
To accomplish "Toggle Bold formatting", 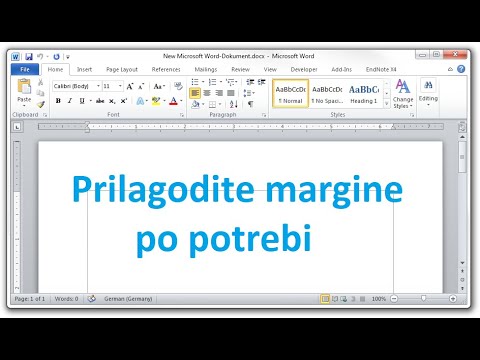I will (x=58, y=101).
